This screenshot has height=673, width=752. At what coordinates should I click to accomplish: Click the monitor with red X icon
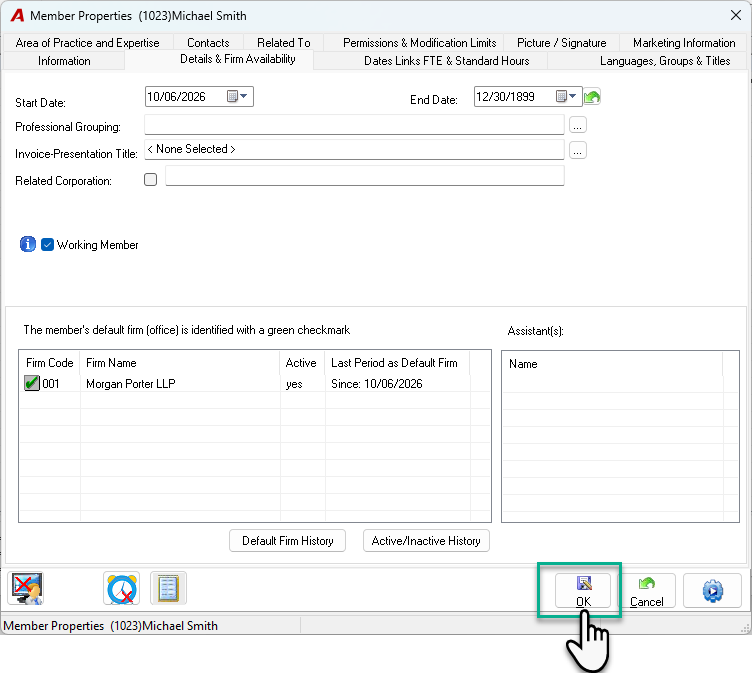(x=26, y=588)
